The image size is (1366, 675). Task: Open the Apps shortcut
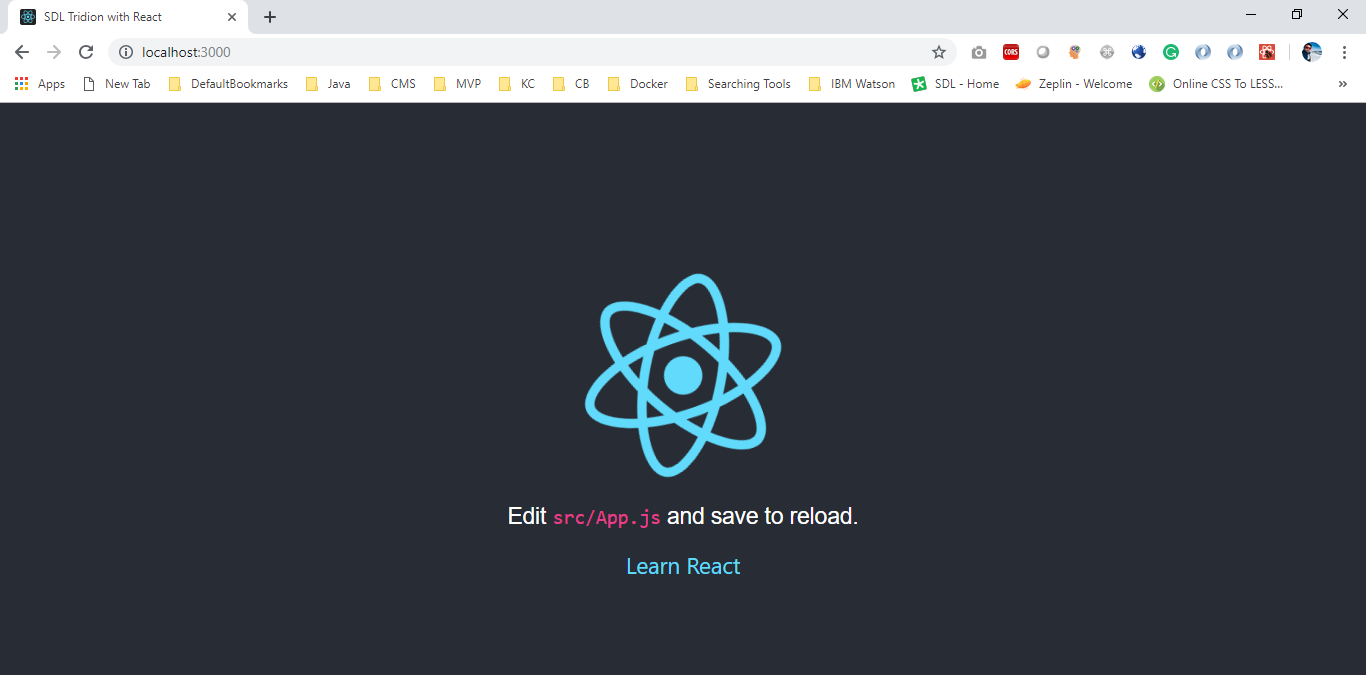pos(40,84)
